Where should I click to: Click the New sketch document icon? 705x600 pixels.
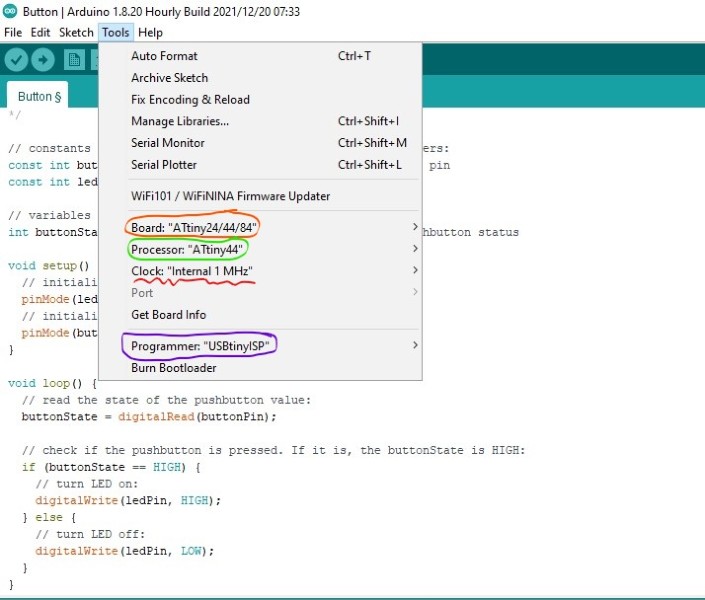tap(74, 60)
